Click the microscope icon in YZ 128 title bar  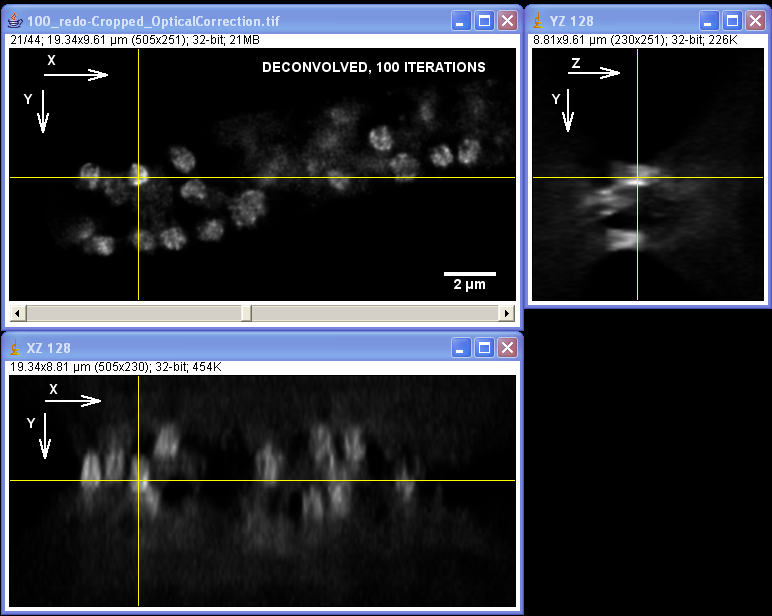[x=538, y=21]
